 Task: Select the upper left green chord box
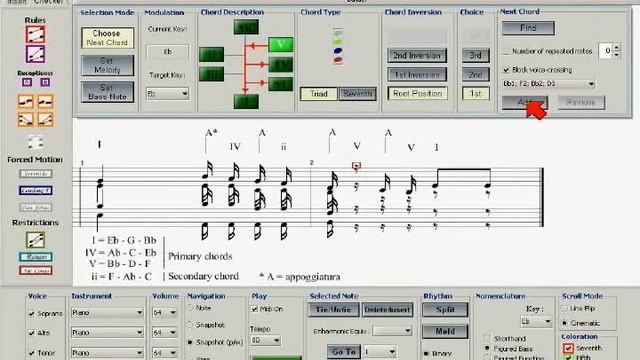(x=211, y=55)
